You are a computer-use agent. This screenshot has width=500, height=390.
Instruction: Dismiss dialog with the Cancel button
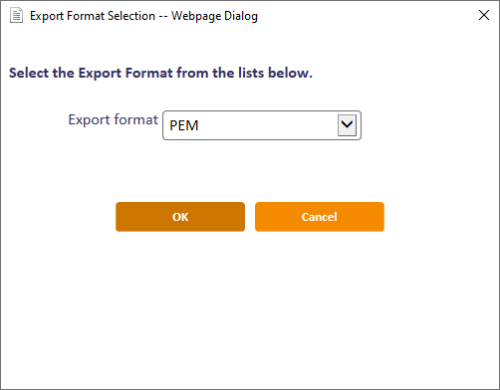tap(320, 217)
